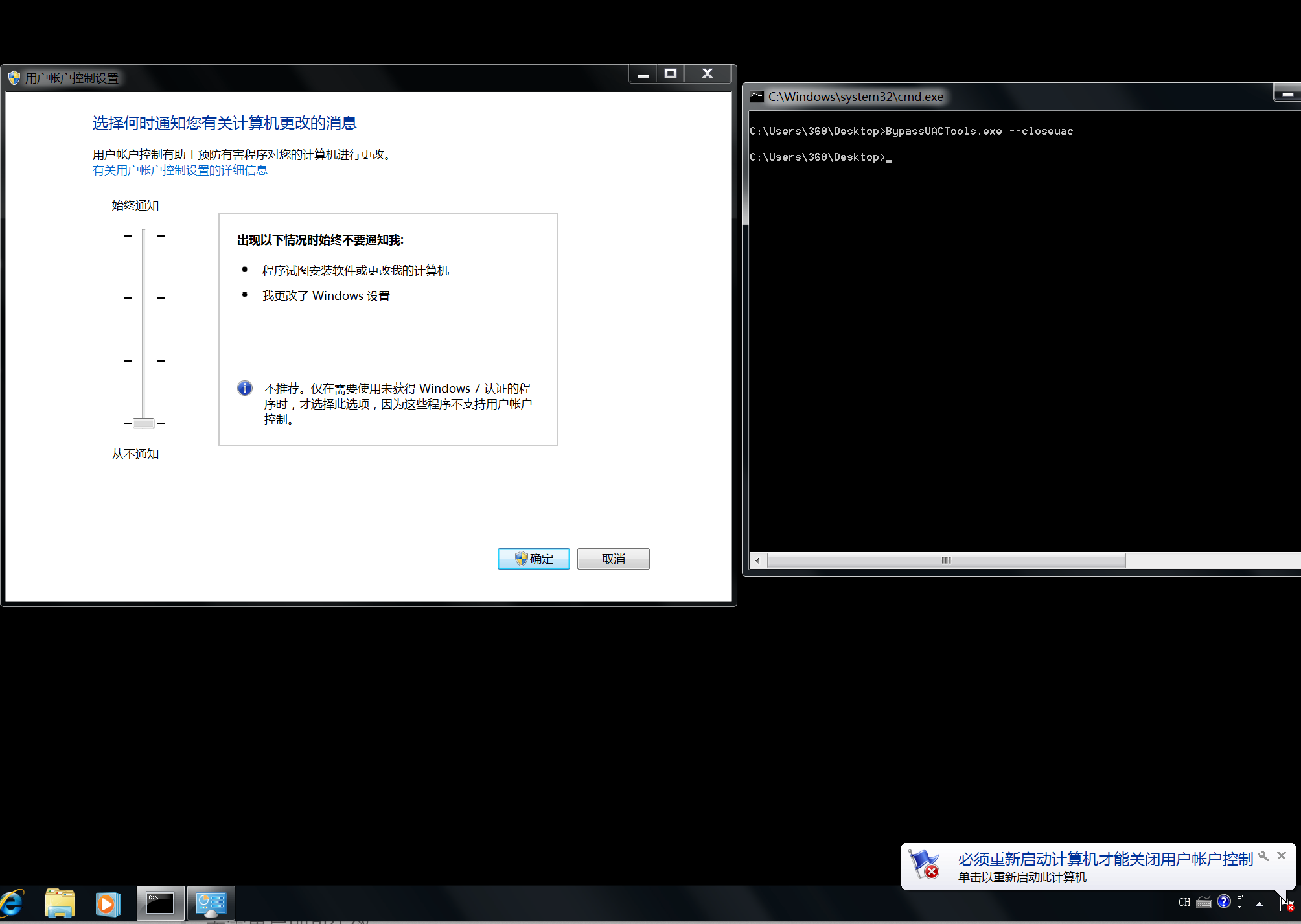Open Windows Explorer folder icon
The image size is (1301, 924).
click(60, 903)
